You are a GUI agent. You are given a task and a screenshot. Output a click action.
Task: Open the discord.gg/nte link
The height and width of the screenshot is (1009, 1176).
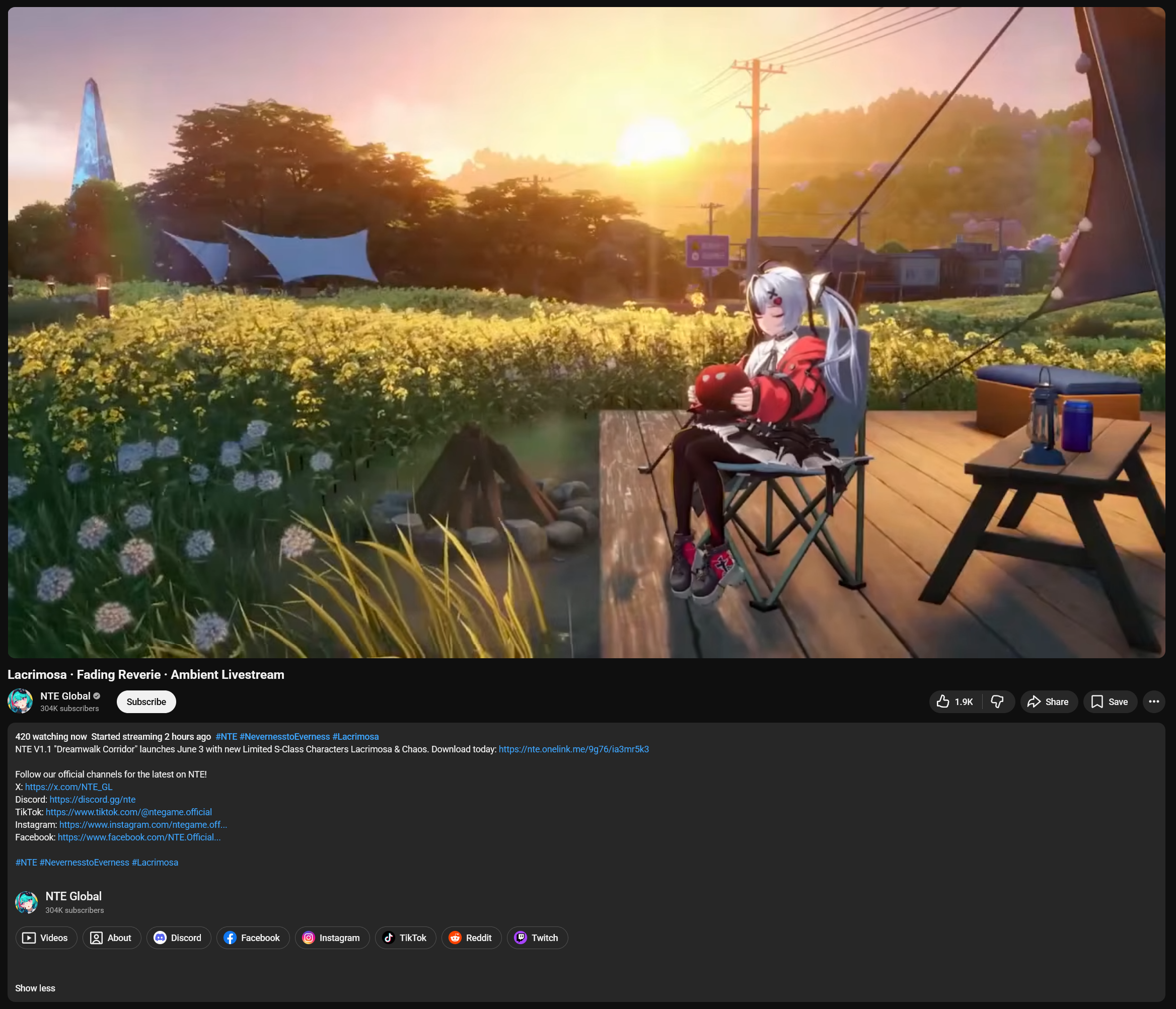[x=93, y=800]
